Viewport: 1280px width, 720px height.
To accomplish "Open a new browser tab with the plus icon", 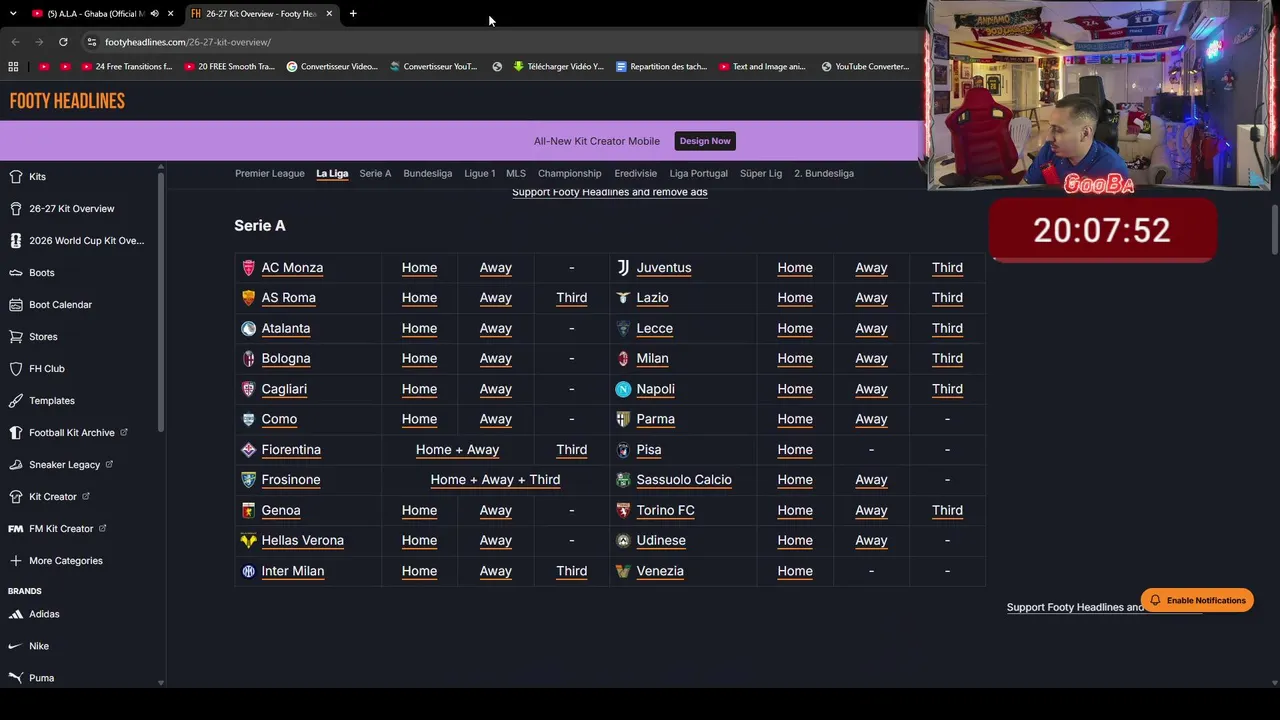I will click(353, 14).
